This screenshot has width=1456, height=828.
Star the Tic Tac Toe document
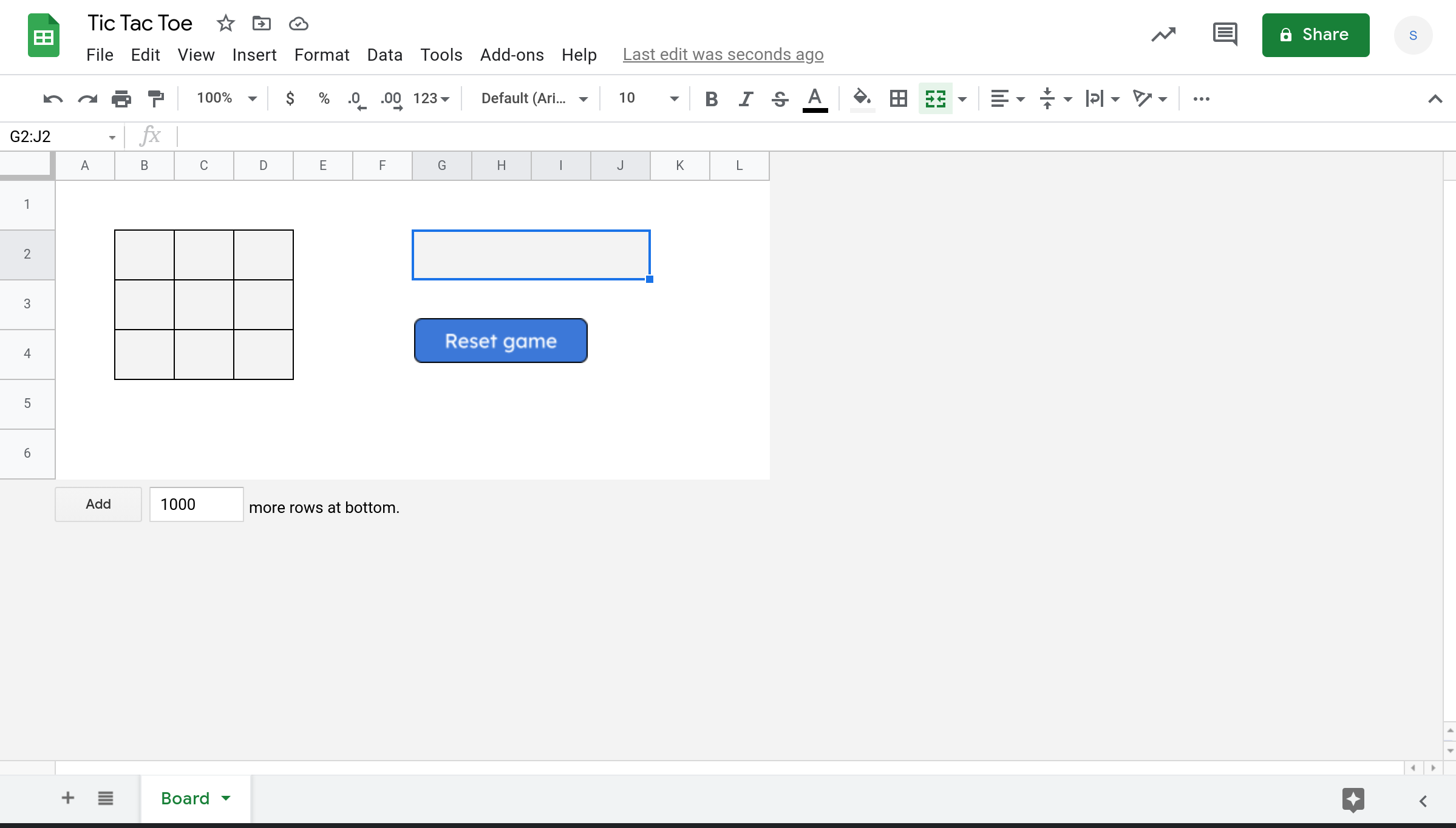point(225,24)
